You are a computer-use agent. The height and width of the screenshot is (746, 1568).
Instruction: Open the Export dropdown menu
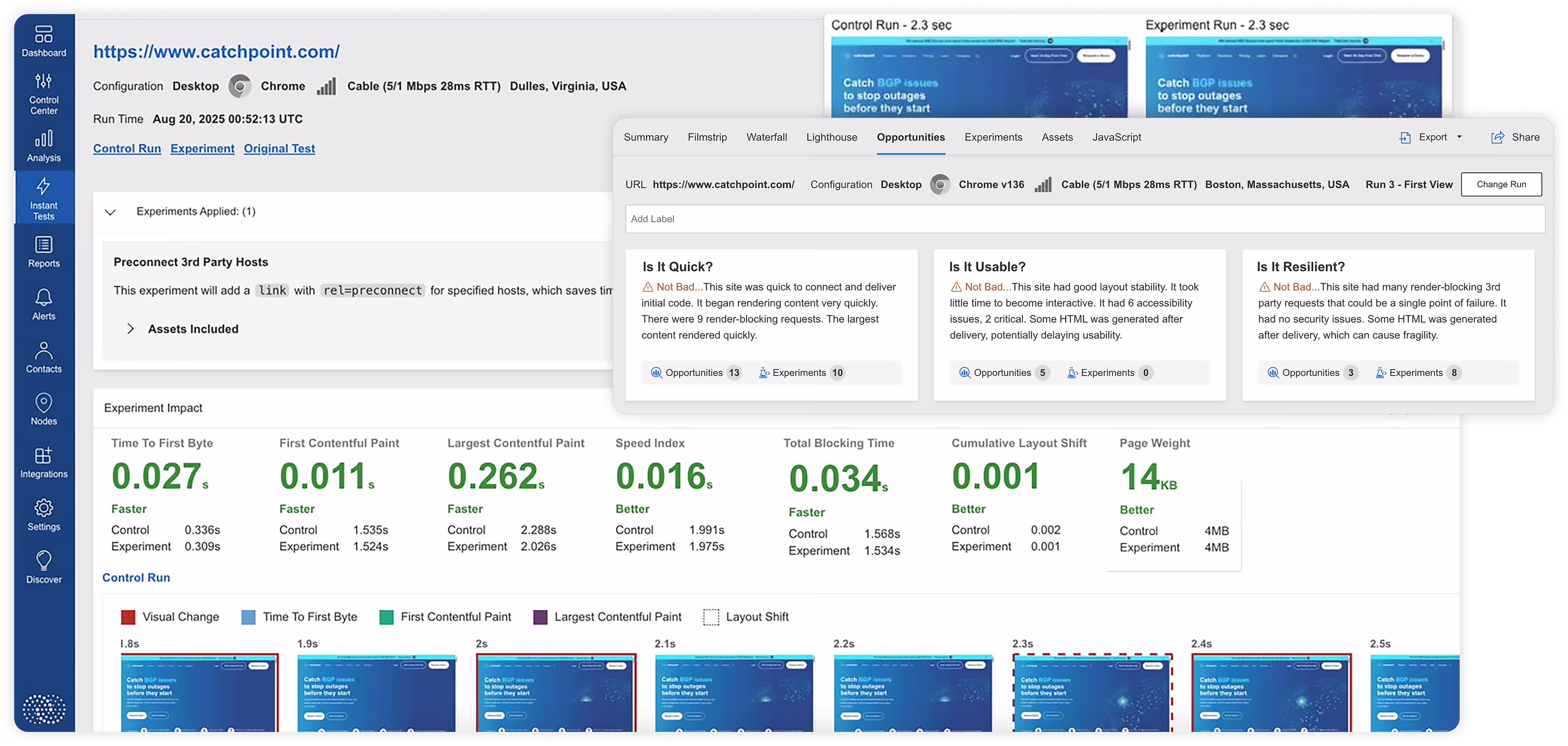(1432, 138)
